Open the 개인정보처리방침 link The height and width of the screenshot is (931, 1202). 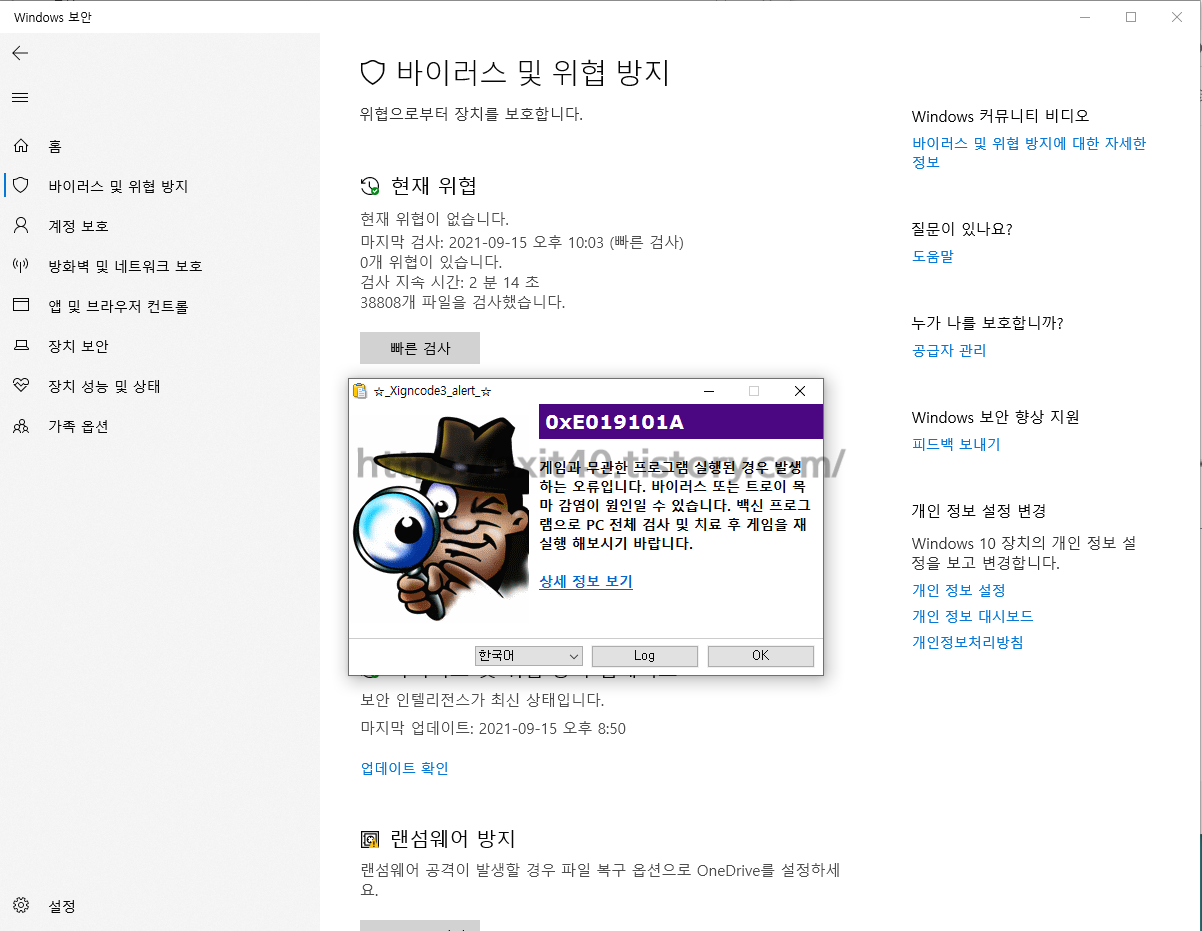tap(968, 642)
